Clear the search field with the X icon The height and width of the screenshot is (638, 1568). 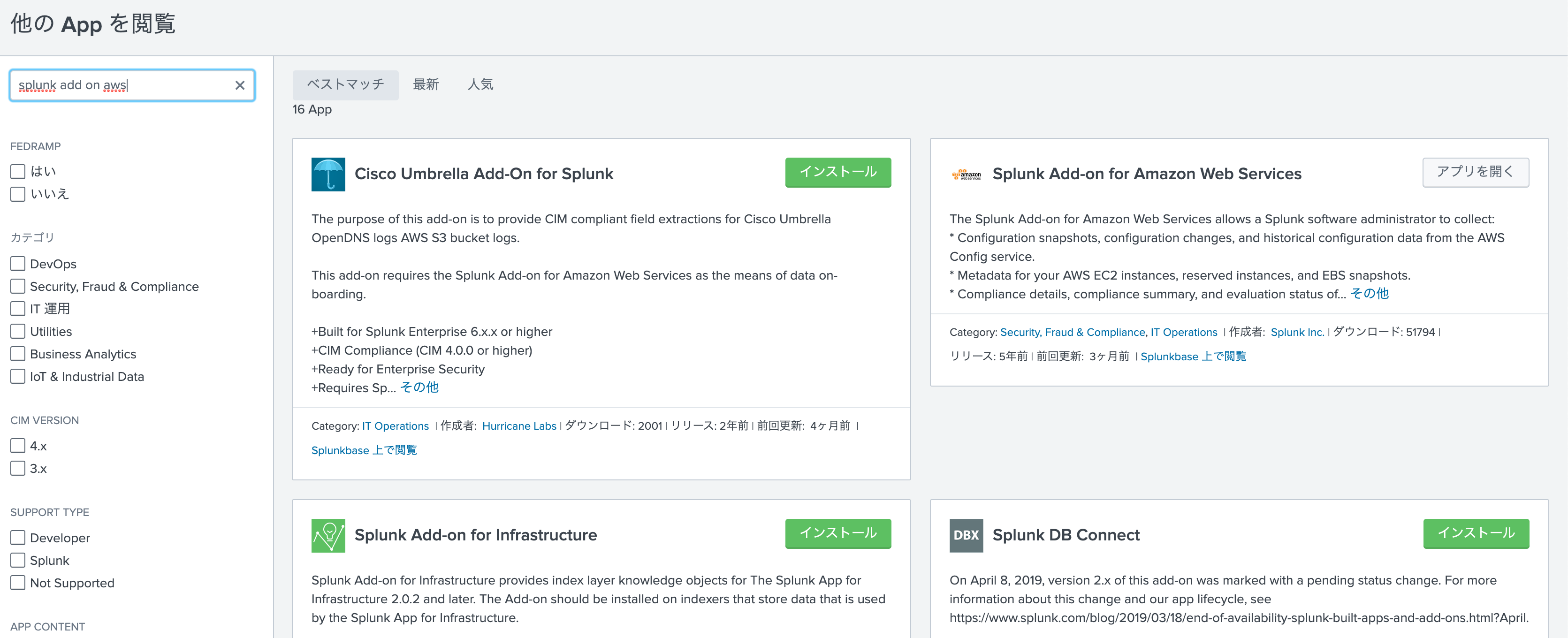[x=240, y=85]
